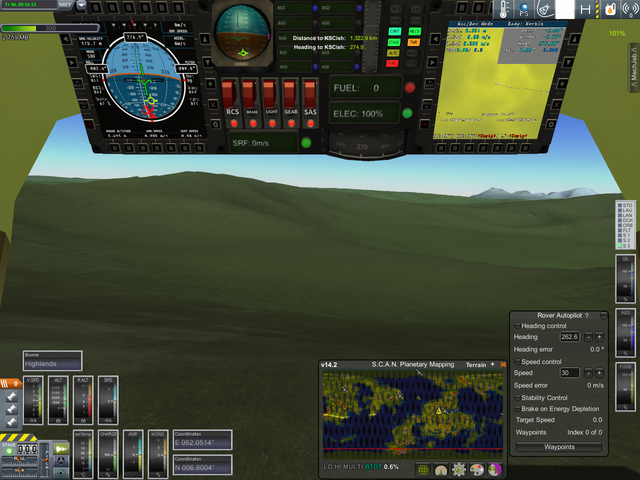Enable Heading control checkbox

click(518, 326)
